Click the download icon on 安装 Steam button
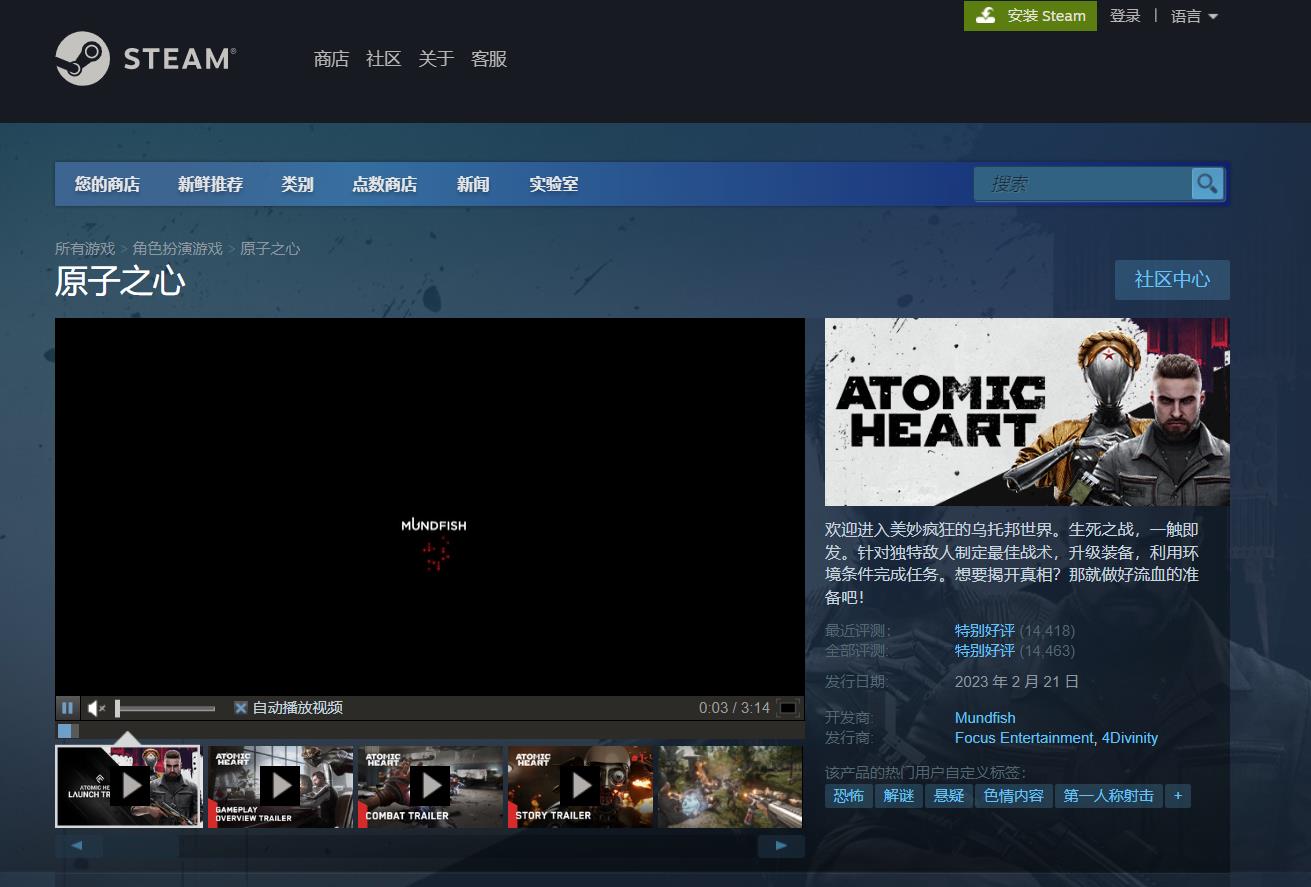 985,16
